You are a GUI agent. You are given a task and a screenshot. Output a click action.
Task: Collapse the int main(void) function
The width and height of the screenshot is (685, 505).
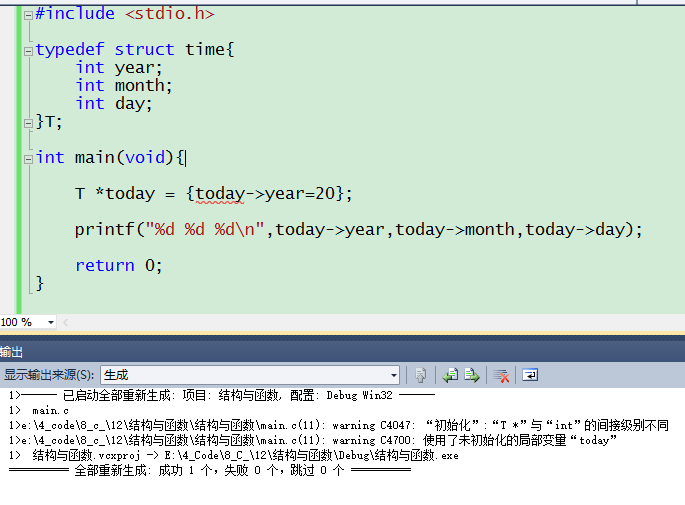(28, 159)
